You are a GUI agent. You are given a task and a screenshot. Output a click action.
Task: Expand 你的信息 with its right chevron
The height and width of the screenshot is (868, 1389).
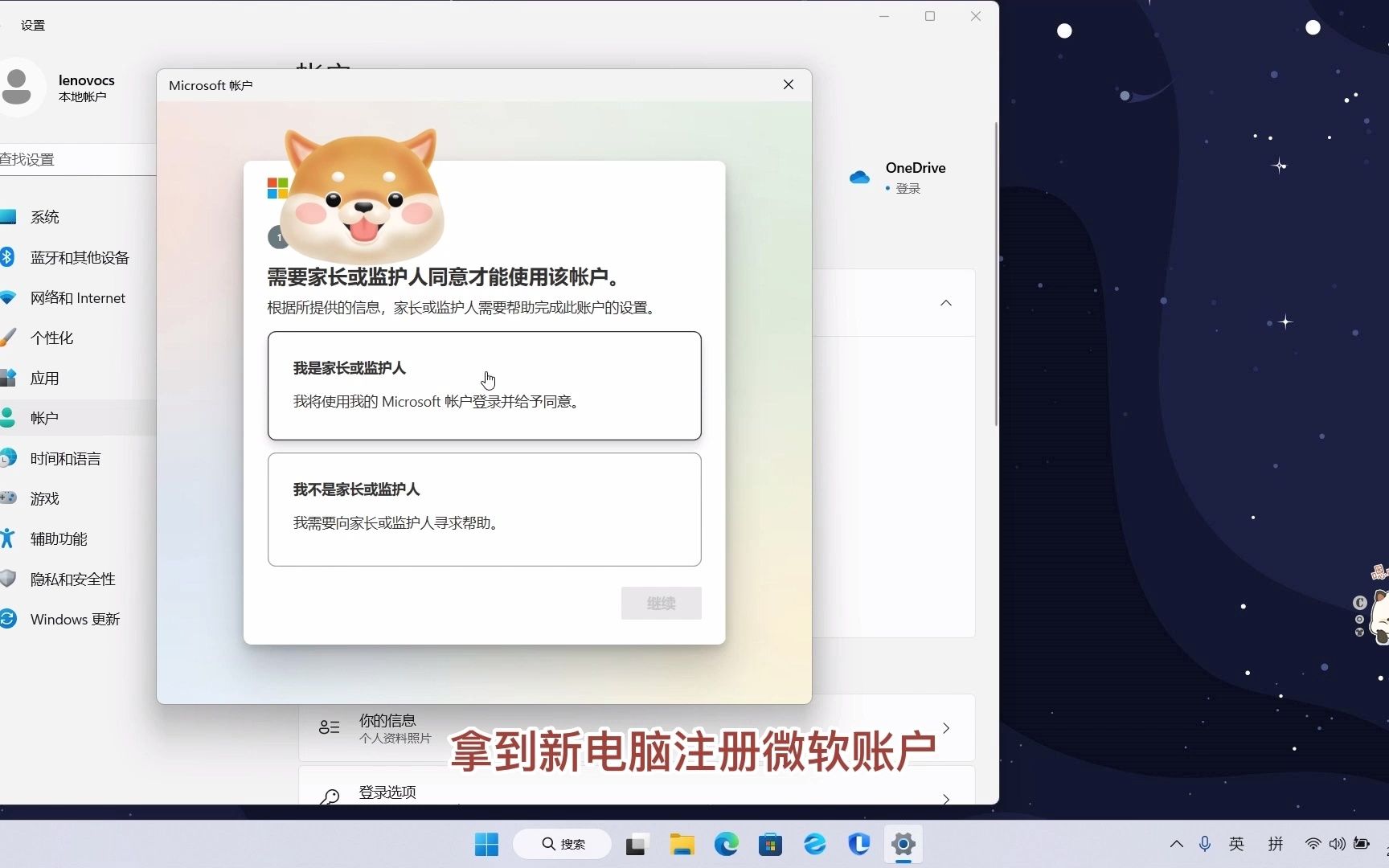click(x=946, y=727)
